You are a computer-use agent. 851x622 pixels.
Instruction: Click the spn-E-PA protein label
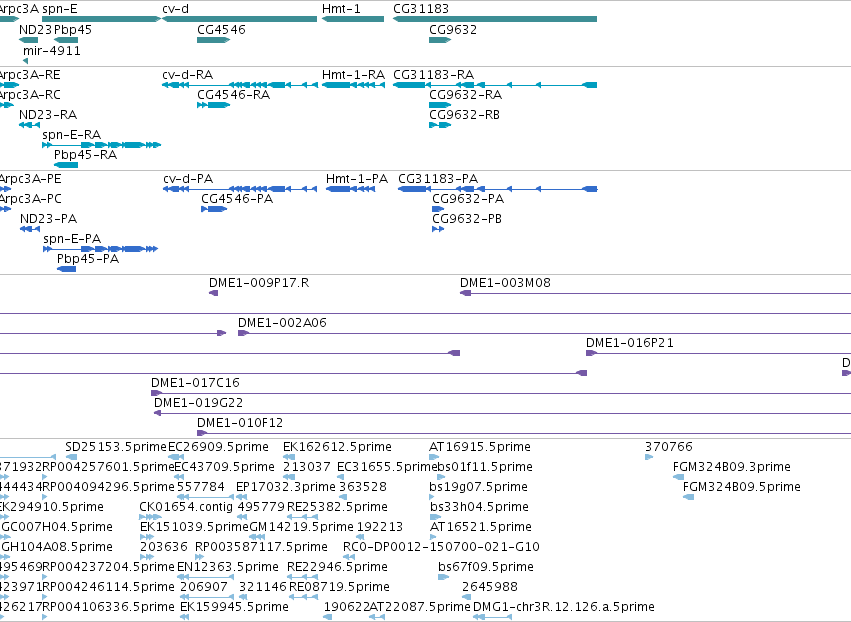click(x=72, y=239)
